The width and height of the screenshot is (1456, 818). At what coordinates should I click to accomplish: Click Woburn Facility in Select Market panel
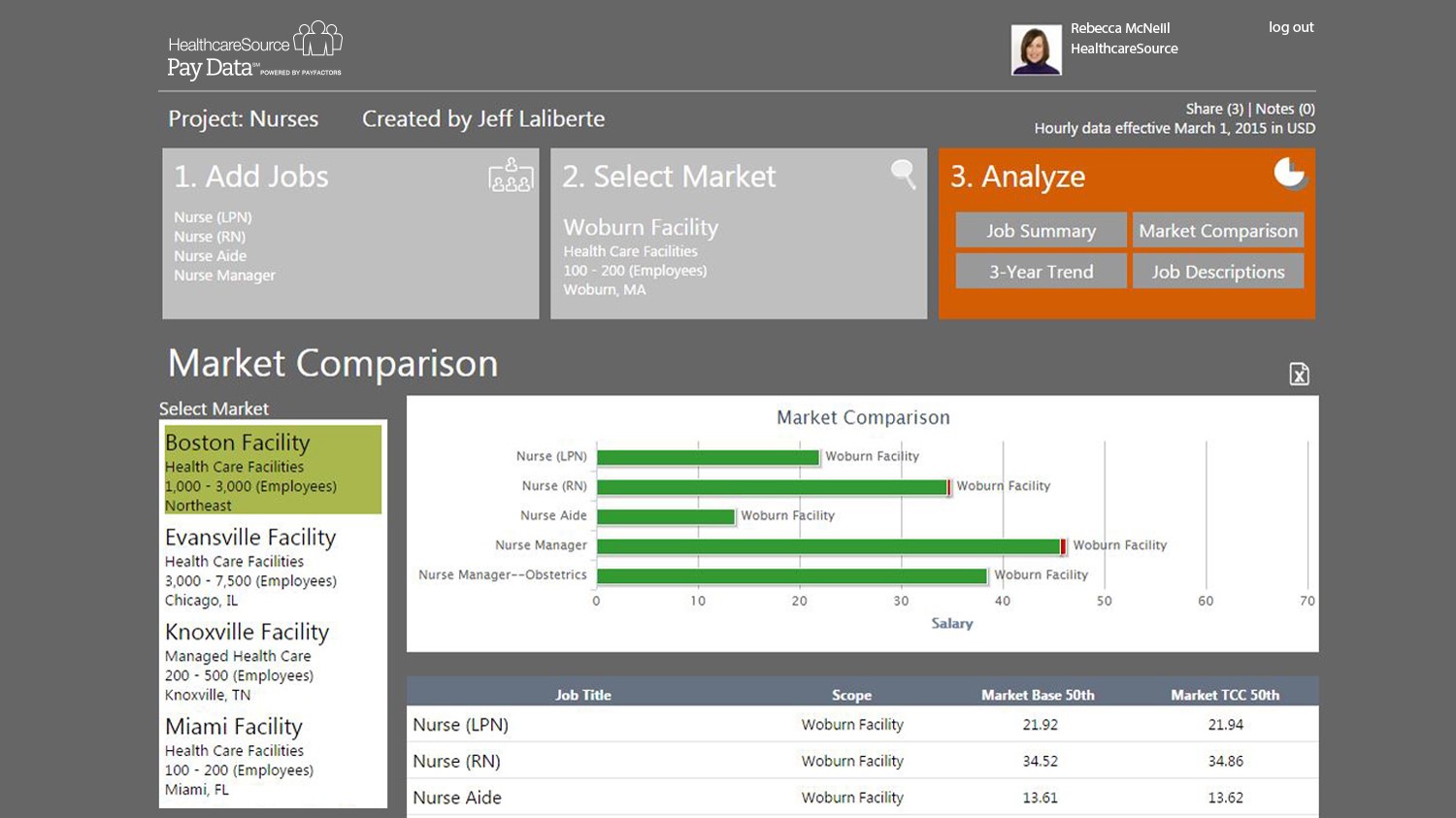pos(641,227)
